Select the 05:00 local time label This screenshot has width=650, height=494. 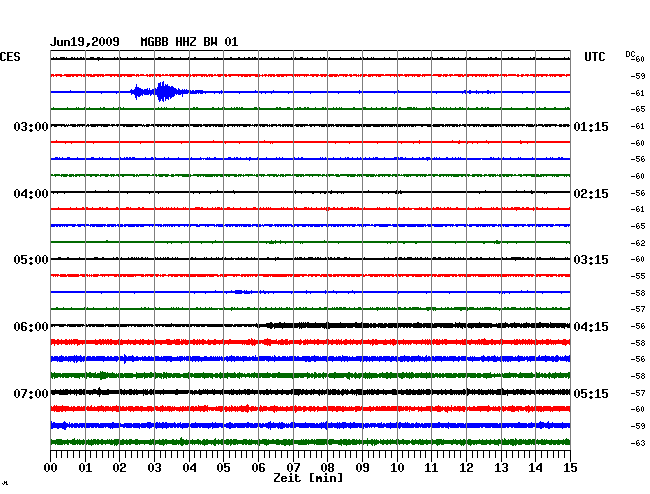[31, 260]
